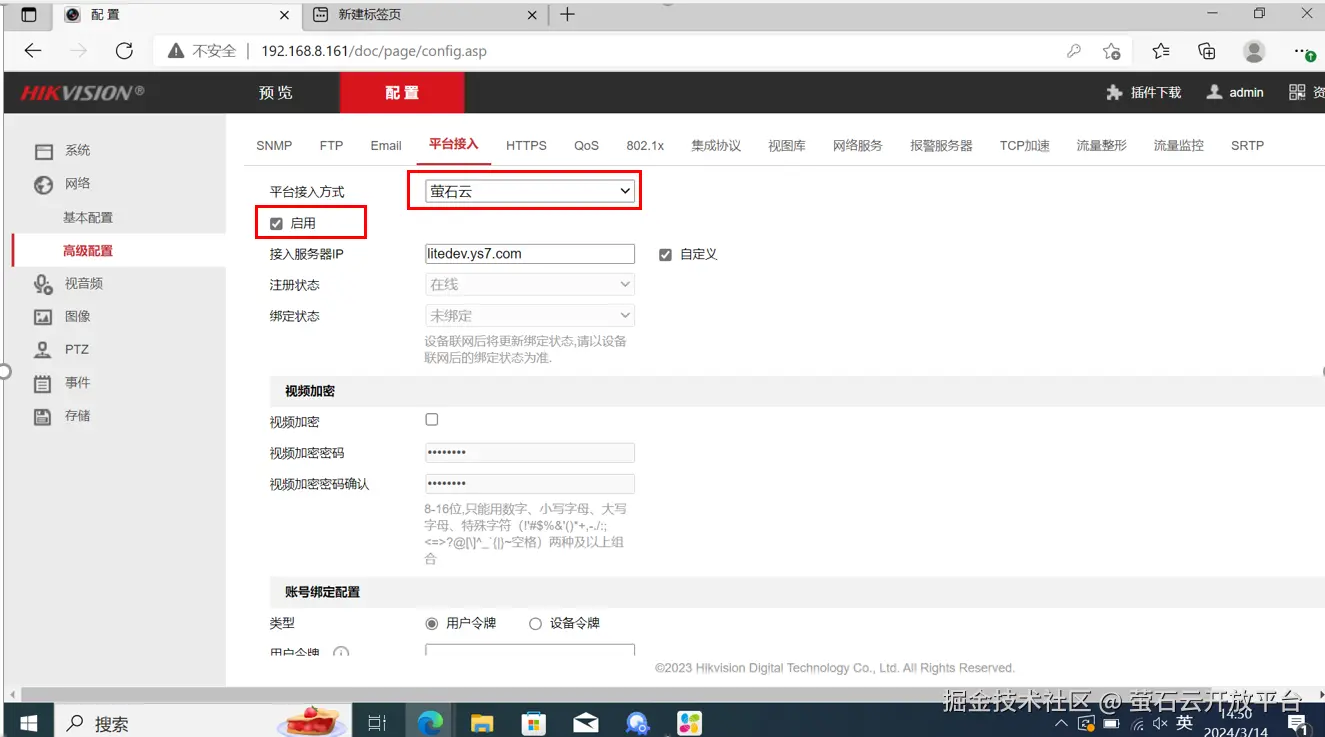Switch to the 流量监控 tab

tap(1179, 146)
